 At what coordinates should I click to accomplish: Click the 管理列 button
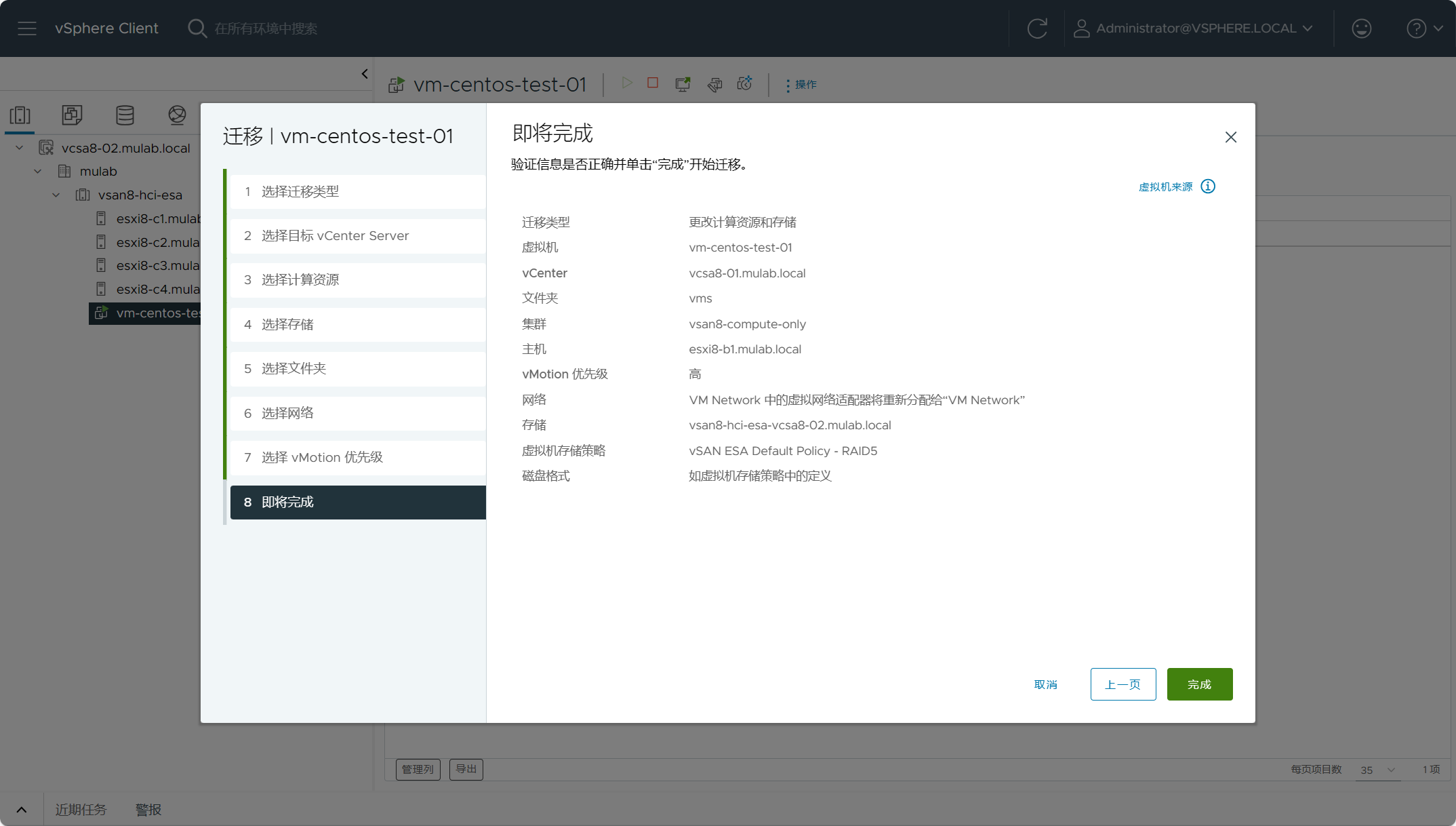pos(418,769)
